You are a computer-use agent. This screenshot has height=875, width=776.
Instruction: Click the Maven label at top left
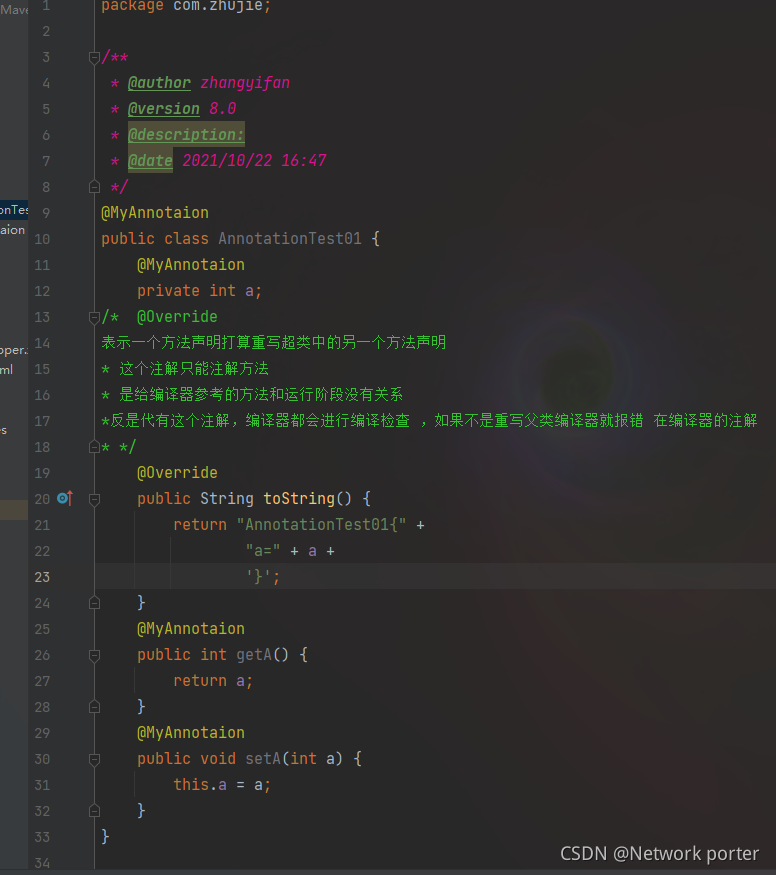pyautogui.click(x=14, y=9)
